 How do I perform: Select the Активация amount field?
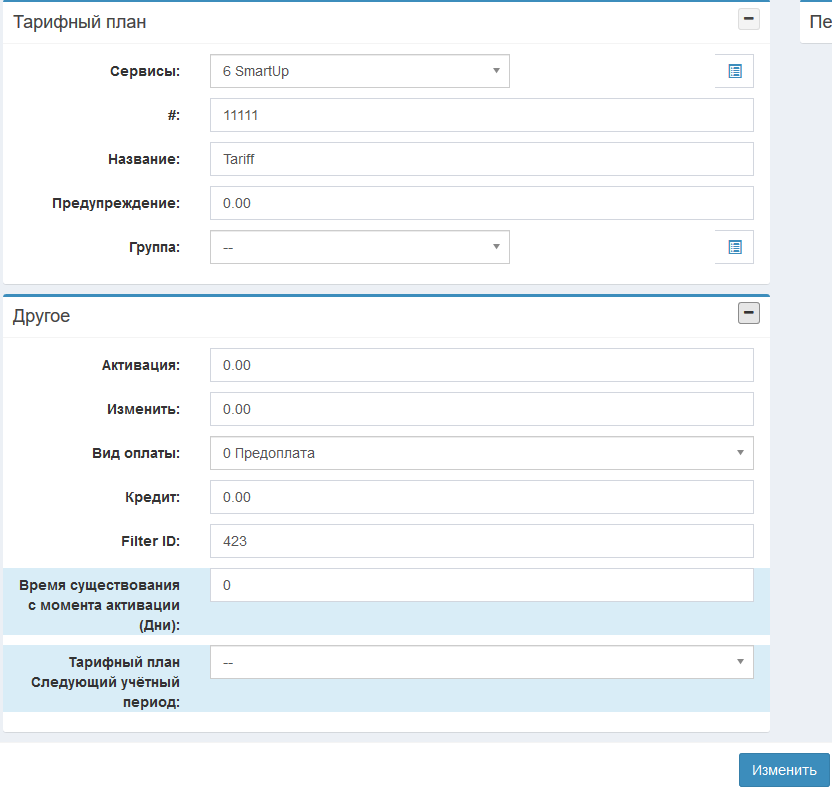(481, 365)
